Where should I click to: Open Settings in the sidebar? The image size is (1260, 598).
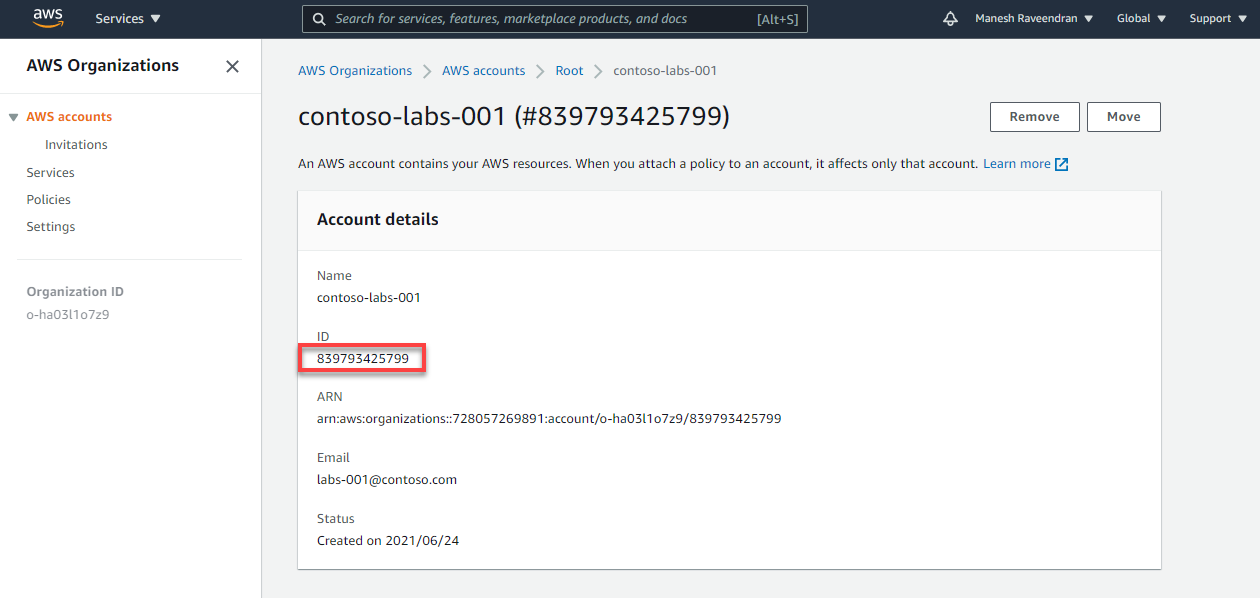(51, 227)
